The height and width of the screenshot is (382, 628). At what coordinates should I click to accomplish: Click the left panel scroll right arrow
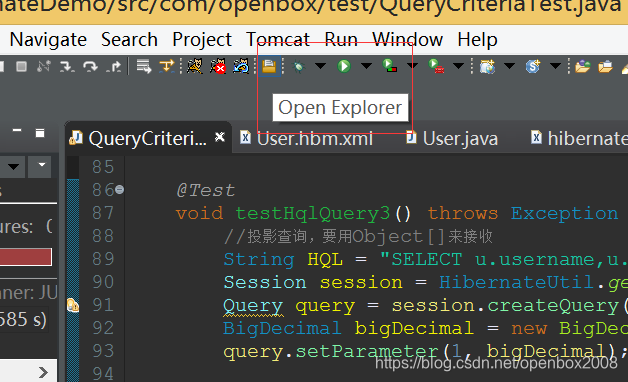coord(43,373)
